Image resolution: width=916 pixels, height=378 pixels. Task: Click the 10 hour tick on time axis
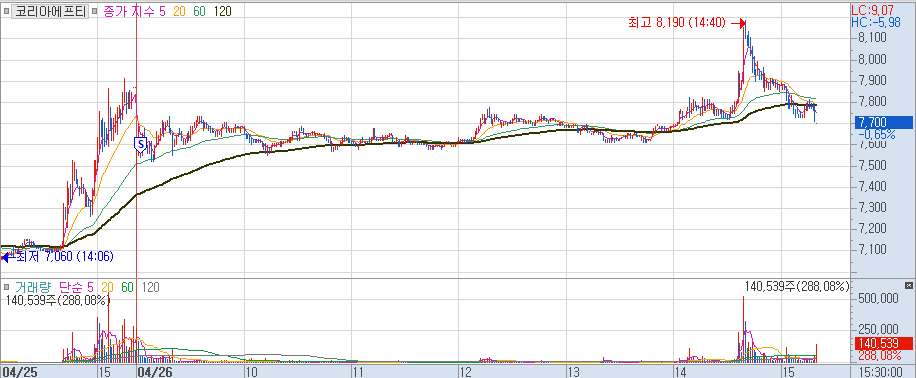tap(252, 372)
